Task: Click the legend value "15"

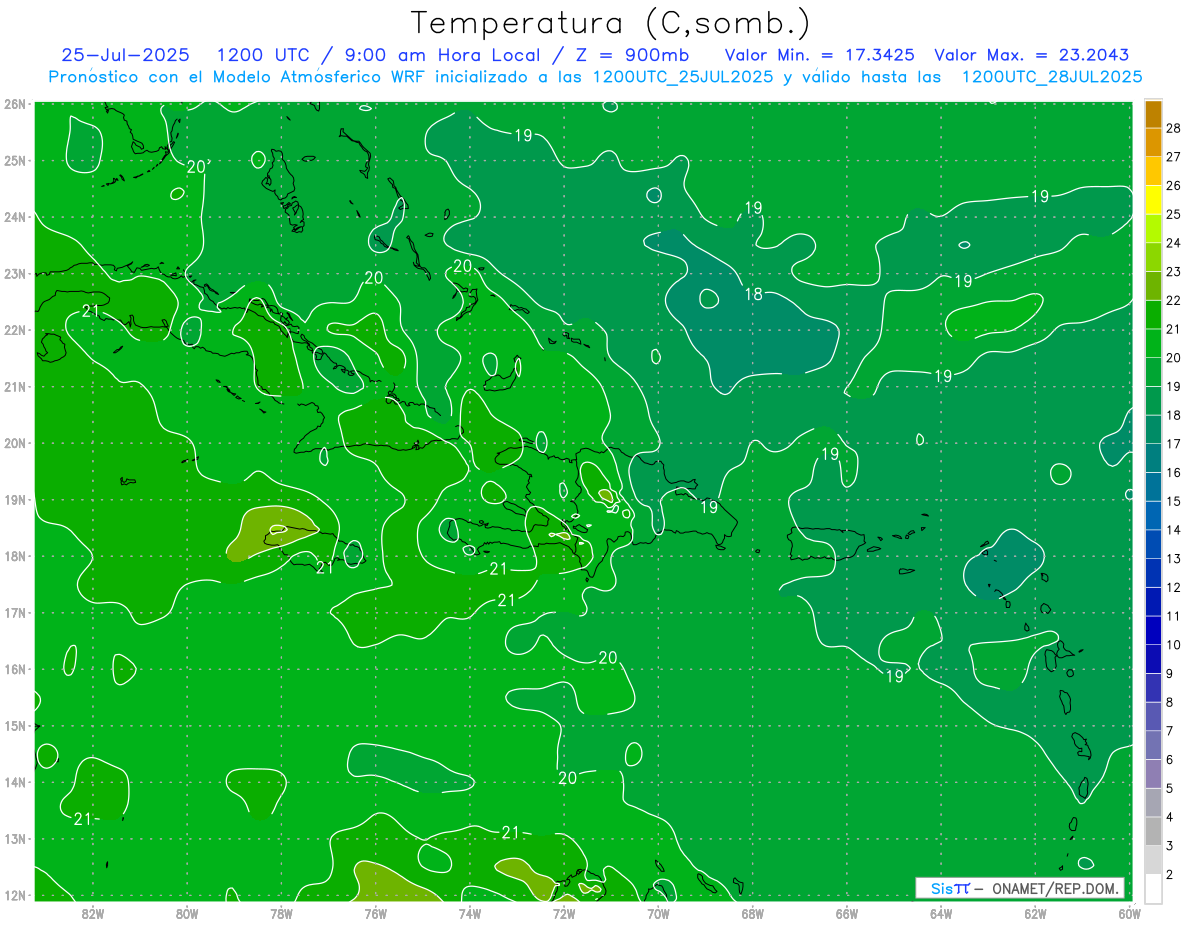Action: pyautogui.click(x=1173, y=501)
